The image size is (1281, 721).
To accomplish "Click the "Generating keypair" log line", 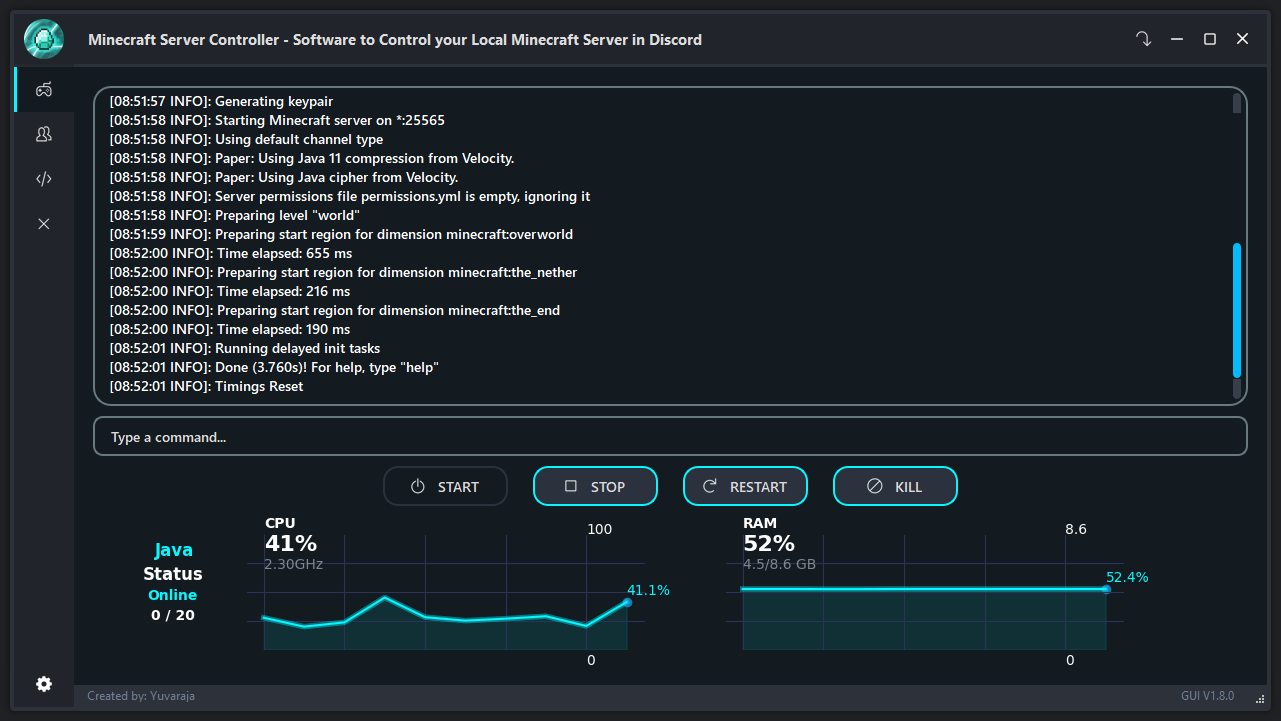I will 221,101.
